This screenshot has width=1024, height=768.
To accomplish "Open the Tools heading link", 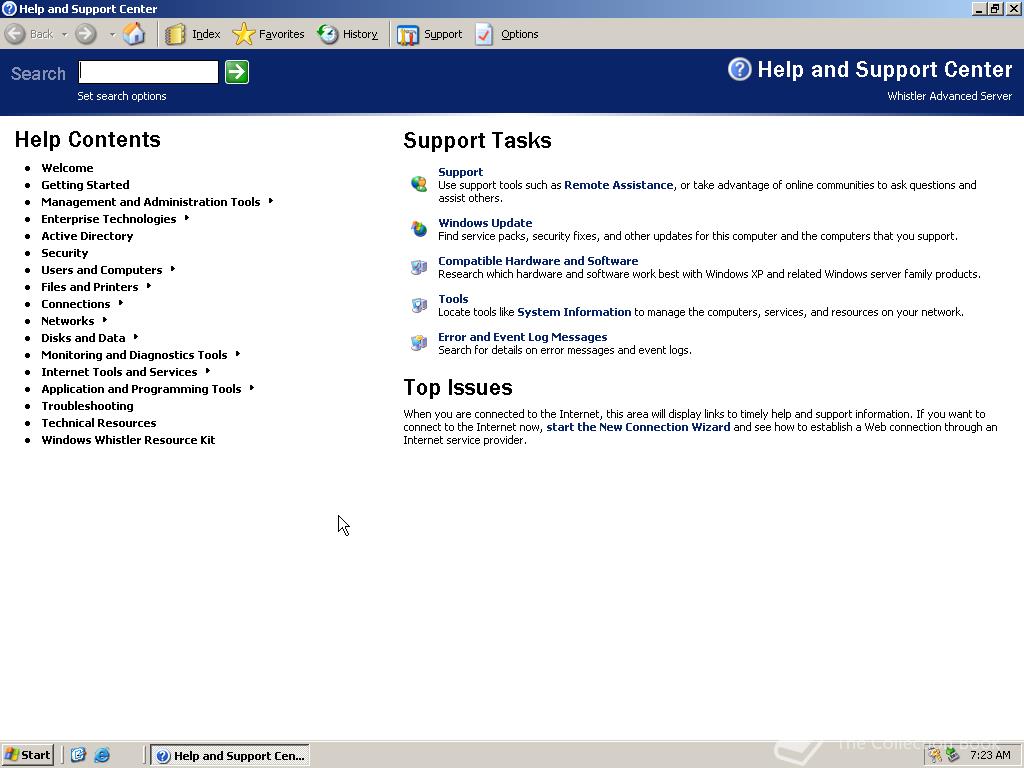I will tap(453, 298).
